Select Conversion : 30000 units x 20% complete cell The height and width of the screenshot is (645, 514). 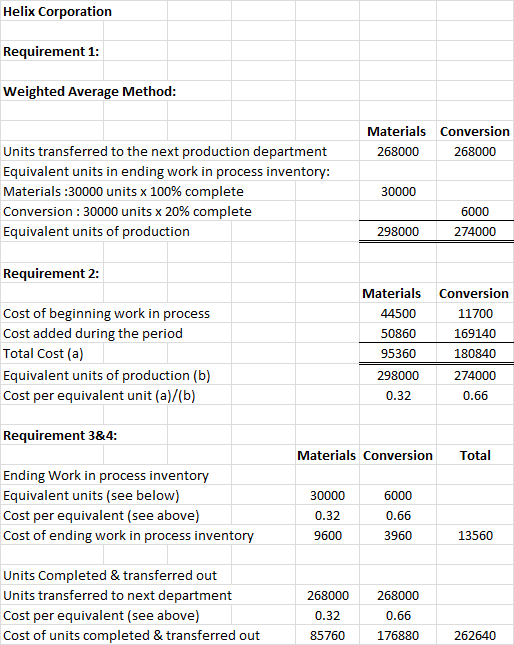[x=127, y=212]
